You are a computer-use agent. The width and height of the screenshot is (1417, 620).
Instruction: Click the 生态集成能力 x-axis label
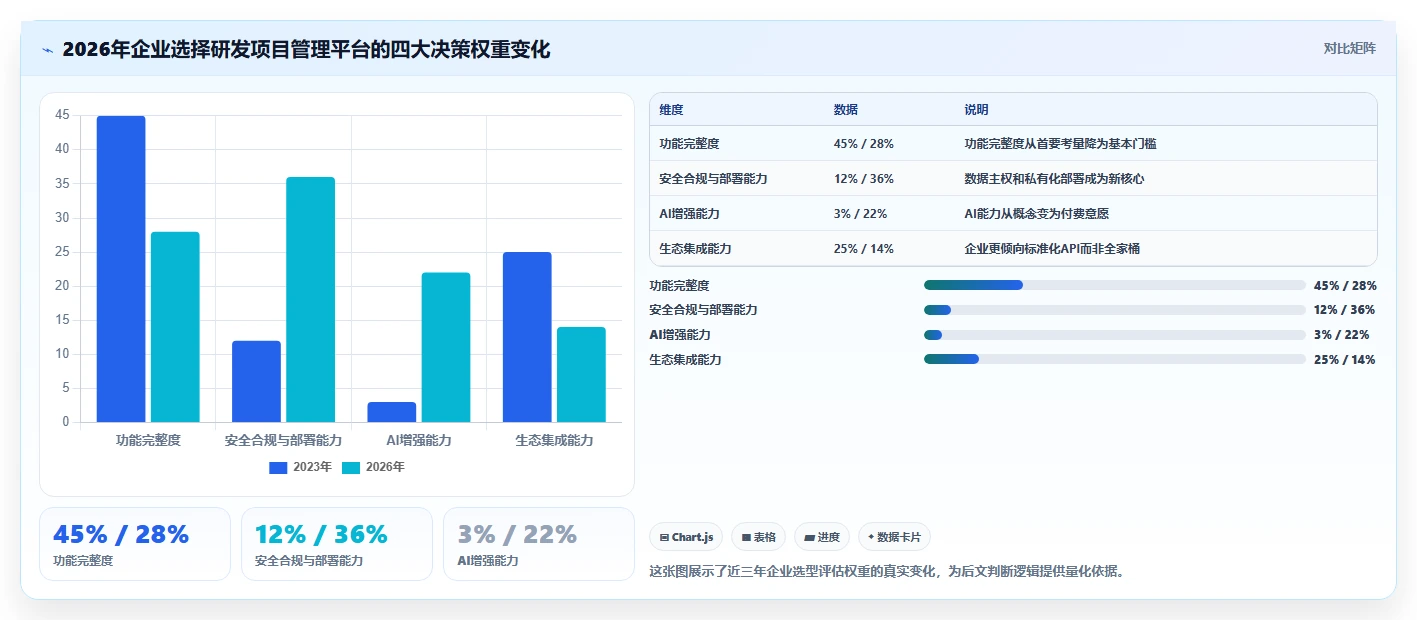[554, 440]
